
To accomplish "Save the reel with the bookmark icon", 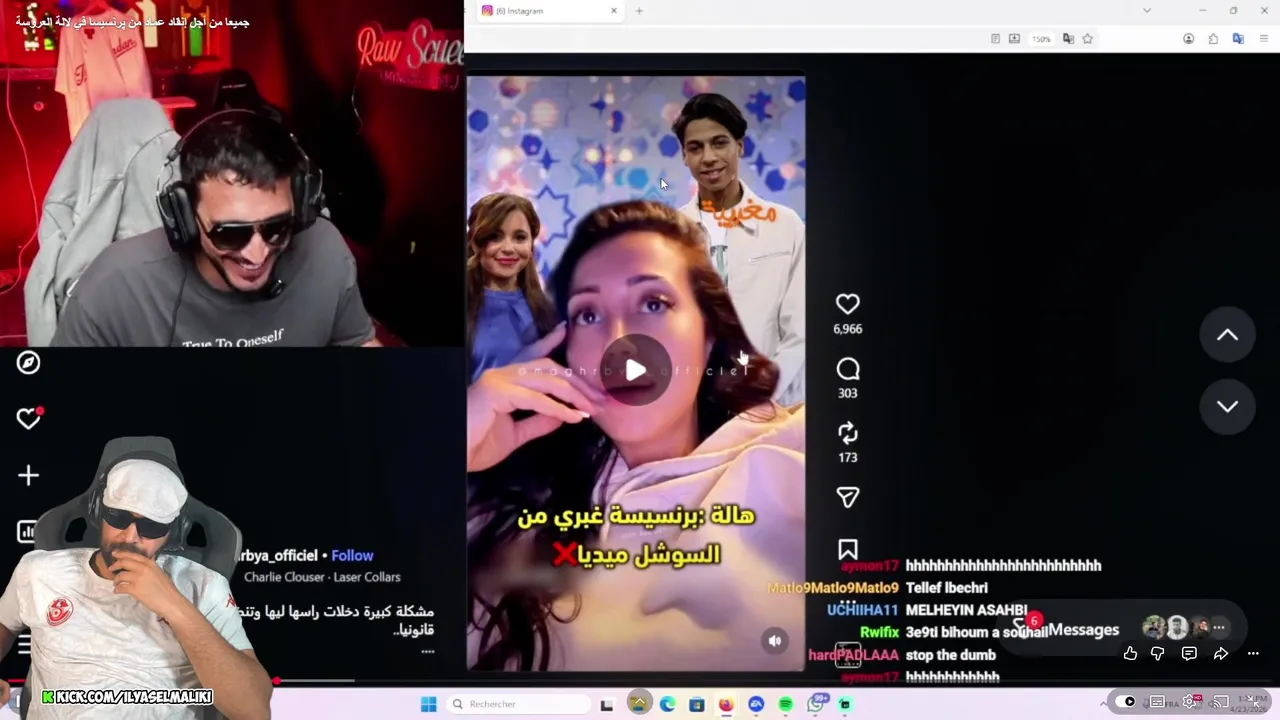I will click(847, 549).
